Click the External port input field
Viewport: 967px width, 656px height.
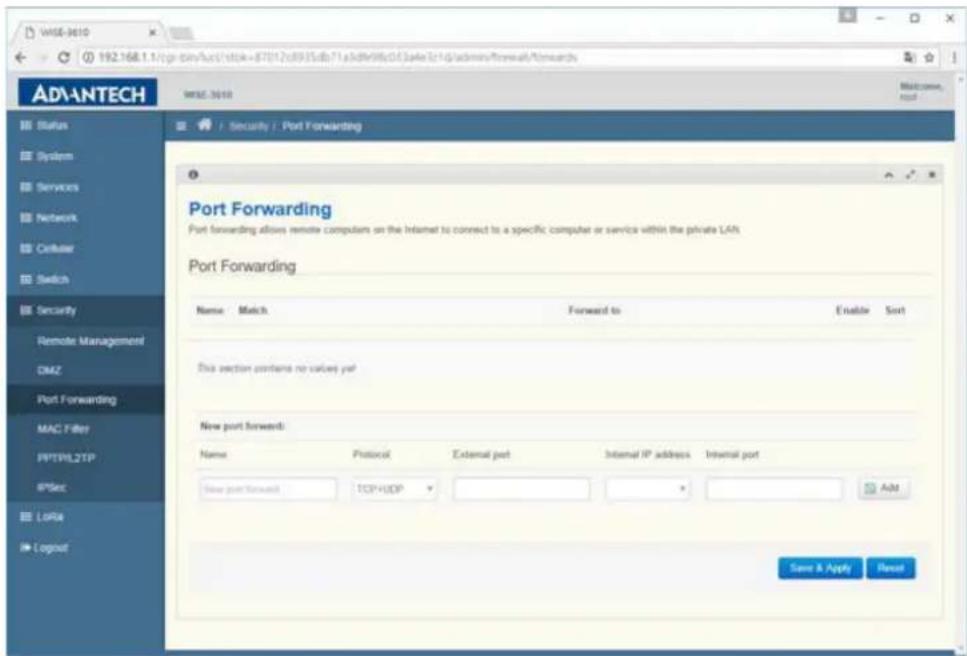click(522, 489)
